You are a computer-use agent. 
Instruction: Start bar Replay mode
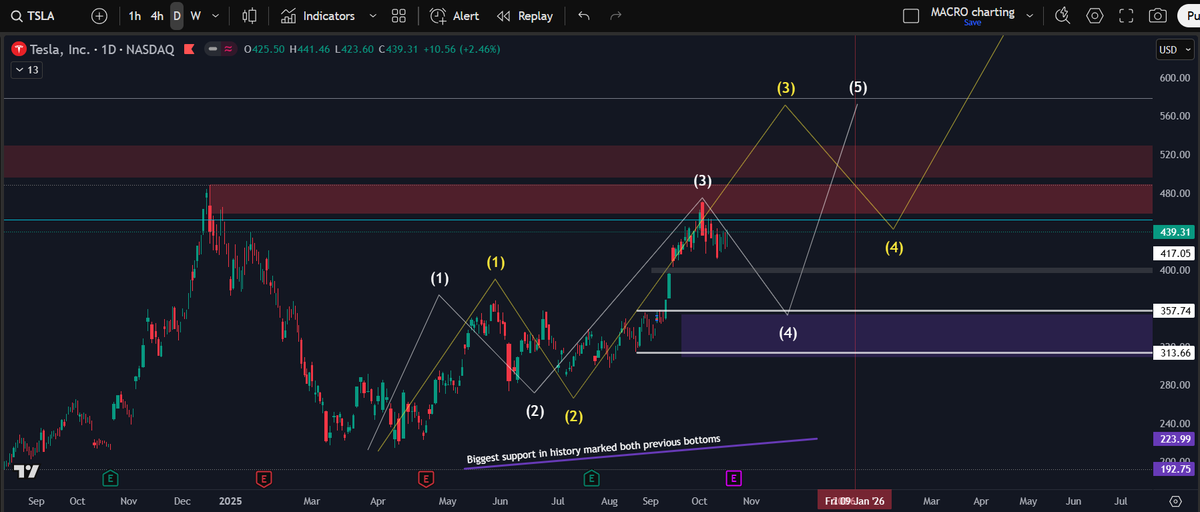pyautogui.click(x=525, y=16)
